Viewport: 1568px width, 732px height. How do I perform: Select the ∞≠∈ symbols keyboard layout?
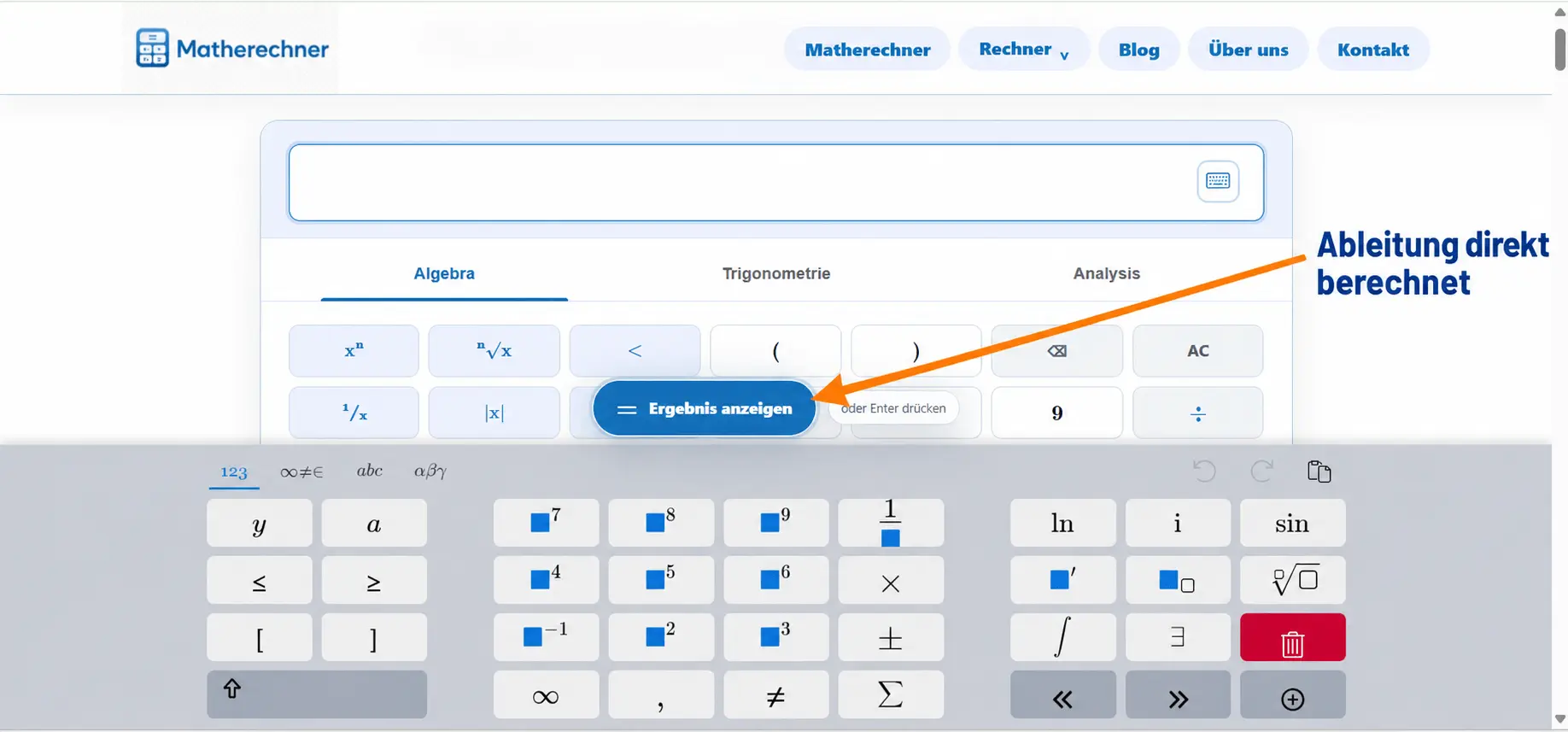(301, 471)
